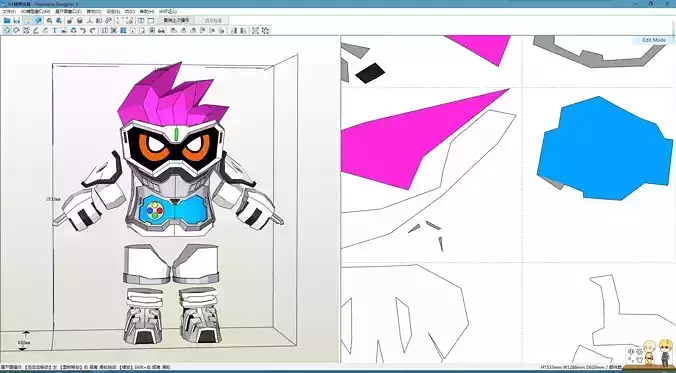
Task: Click the Edit Mode label in 2D window
Action: pyautogui.click(x=654, y=40)
